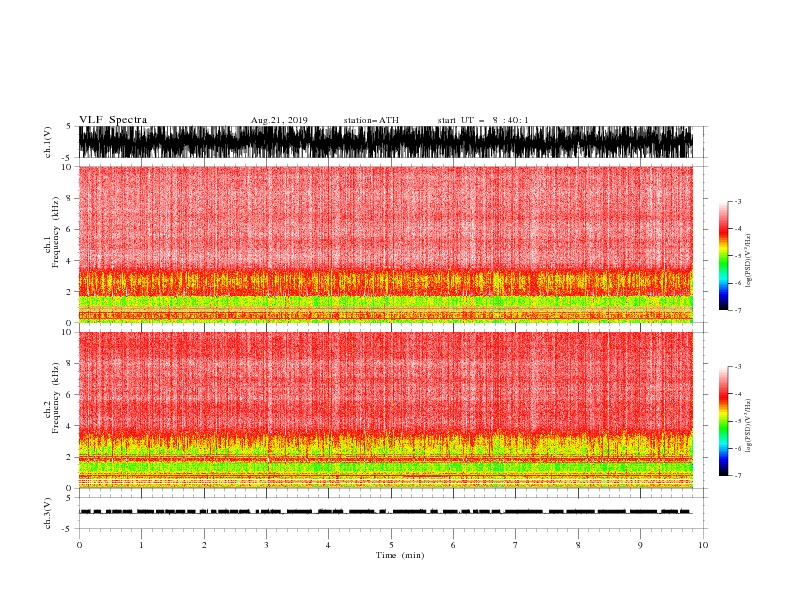Viewport: 792px width, 612px height.
Task: Click tick label "6" on the Time axis
Action: coord(453,545)
